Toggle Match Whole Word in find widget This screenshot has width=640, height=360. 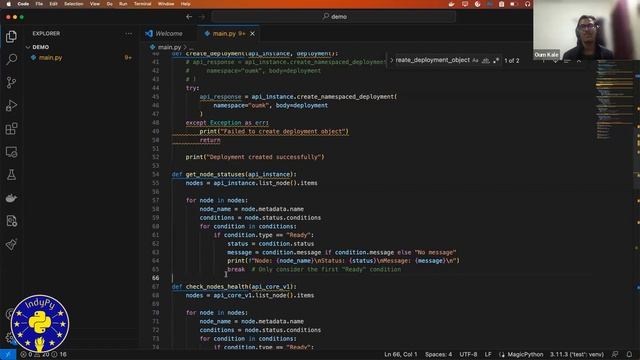[485, 60]
